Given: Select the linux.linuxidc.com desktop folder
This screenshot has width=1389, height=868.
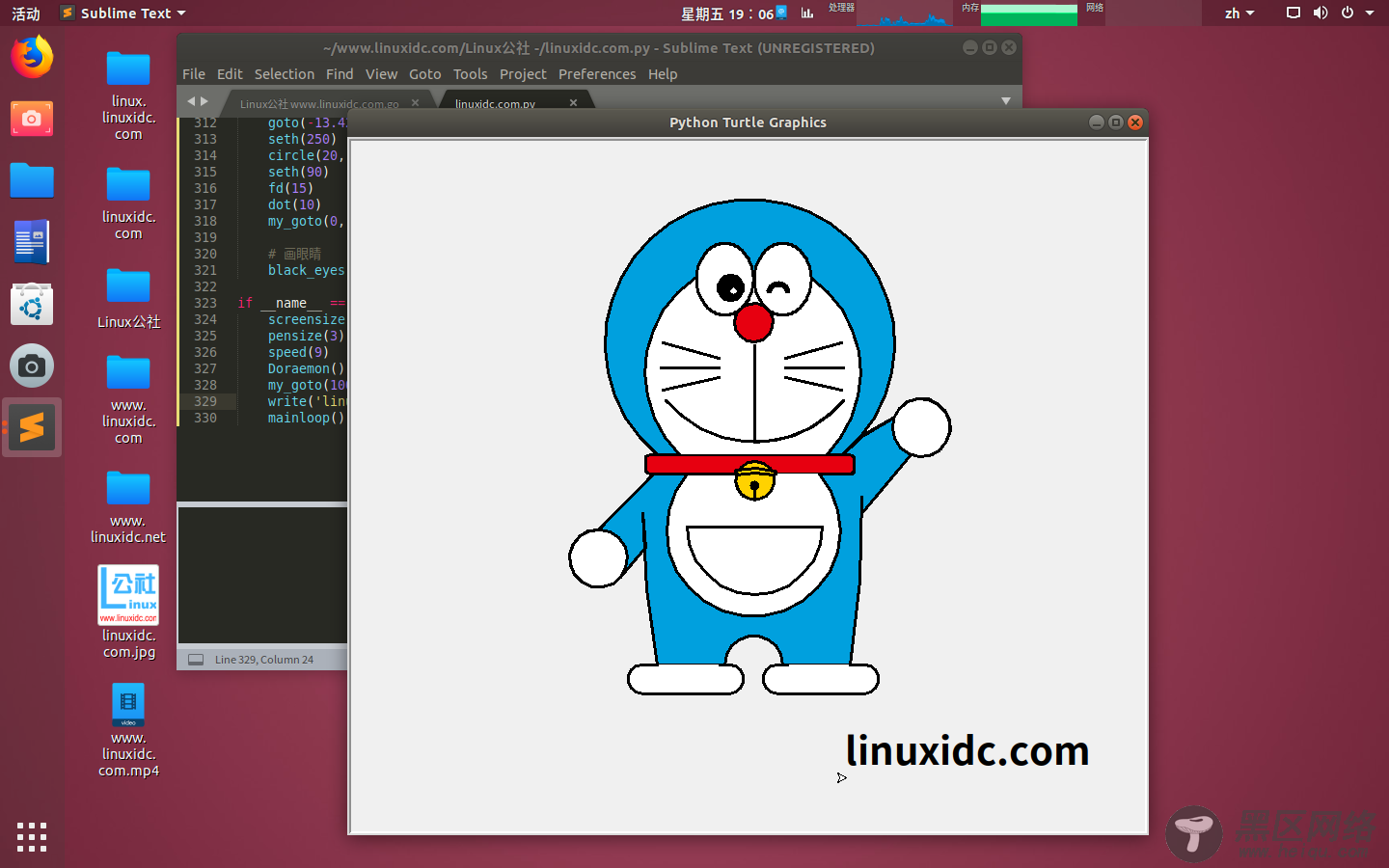Looking at the screenshot, I should click(128, 95).
